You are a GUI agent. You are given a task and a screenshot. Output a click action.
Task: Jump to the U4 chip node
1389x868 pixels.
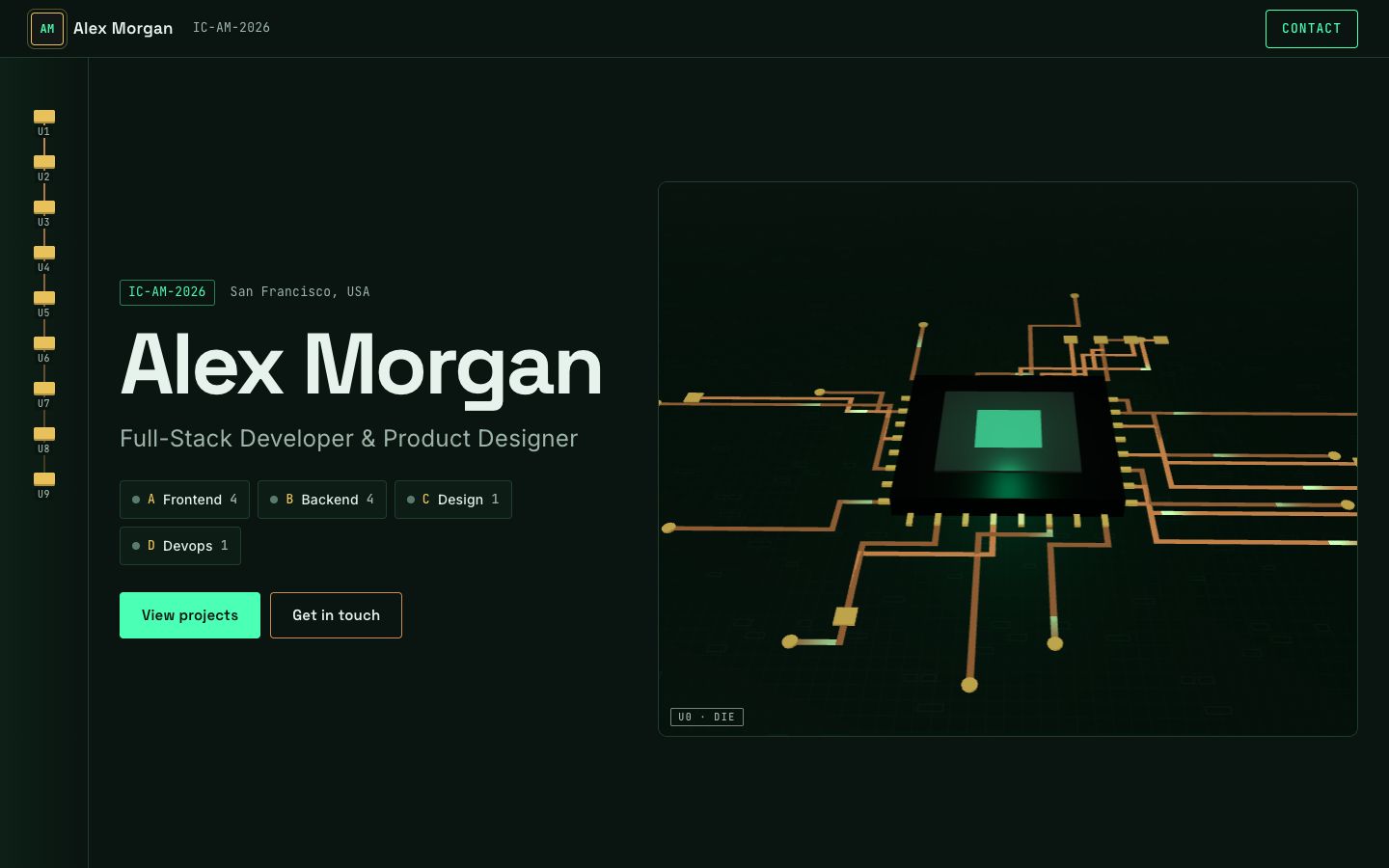tap(44, 258)
